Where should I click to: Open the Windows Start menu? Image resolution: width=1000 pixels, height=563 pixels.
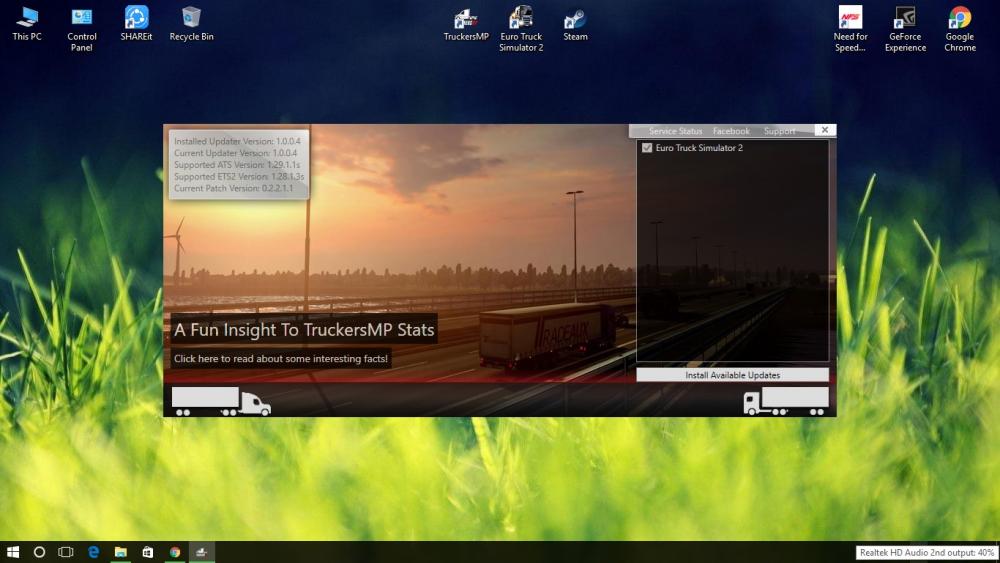13,552
